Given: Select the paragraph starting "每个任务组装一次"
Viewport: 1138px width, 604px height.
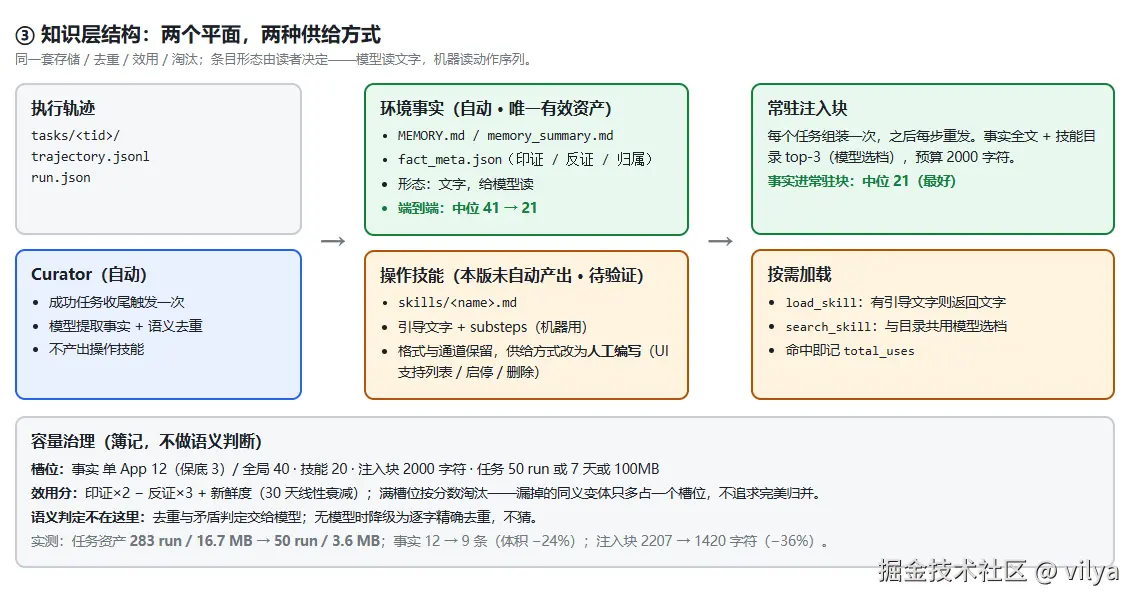Looking at the screenshot, I should [x=931, y=147].
